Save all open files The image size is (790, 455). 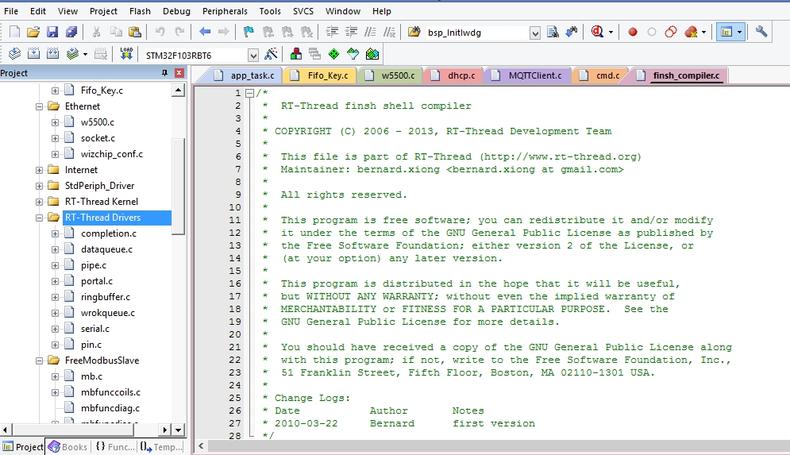pos(71,32)
